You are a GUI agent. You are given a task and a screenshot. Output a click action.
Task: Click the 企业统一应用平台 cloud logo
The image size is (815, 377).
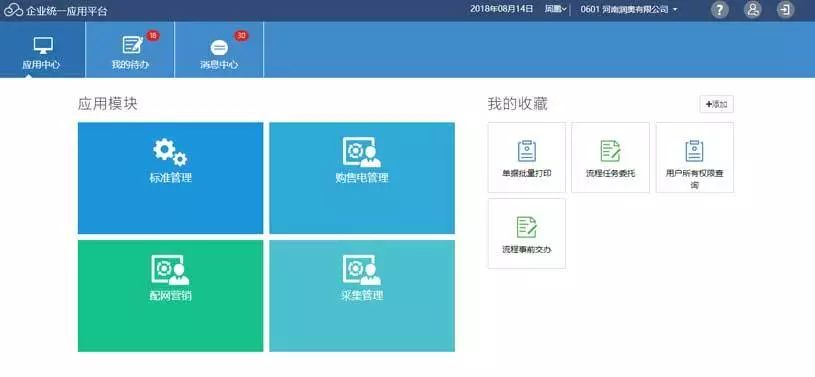(x=14, y=10)
